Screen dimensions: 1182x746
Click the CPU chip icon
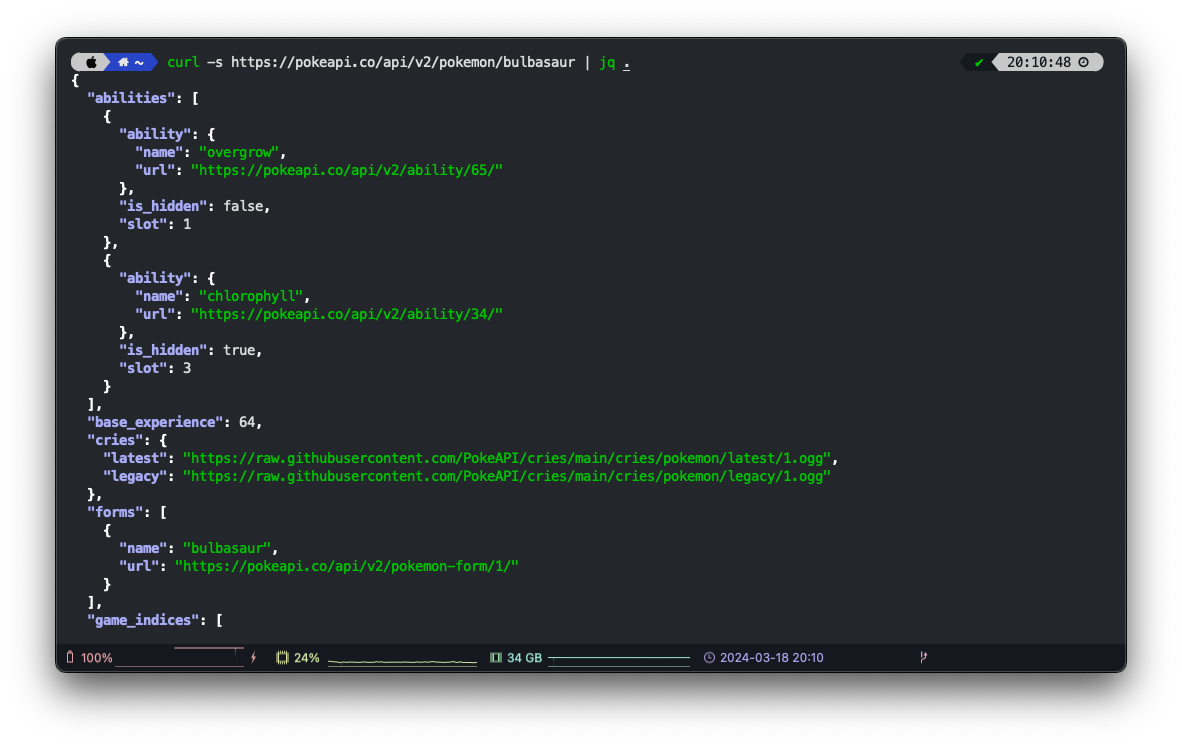pos(282,658)
